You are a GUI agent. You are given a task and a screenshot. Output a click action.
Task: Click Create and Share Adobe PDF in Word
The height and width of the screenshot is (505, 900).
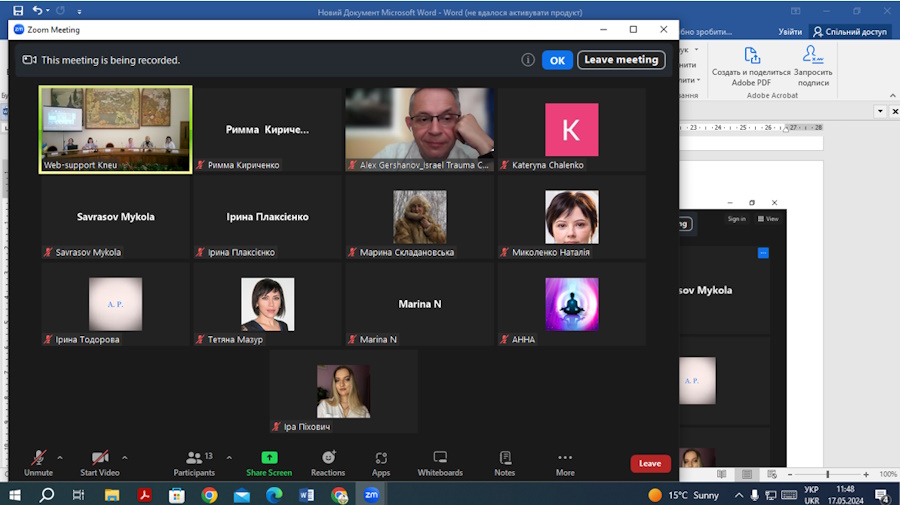point(751,67)
